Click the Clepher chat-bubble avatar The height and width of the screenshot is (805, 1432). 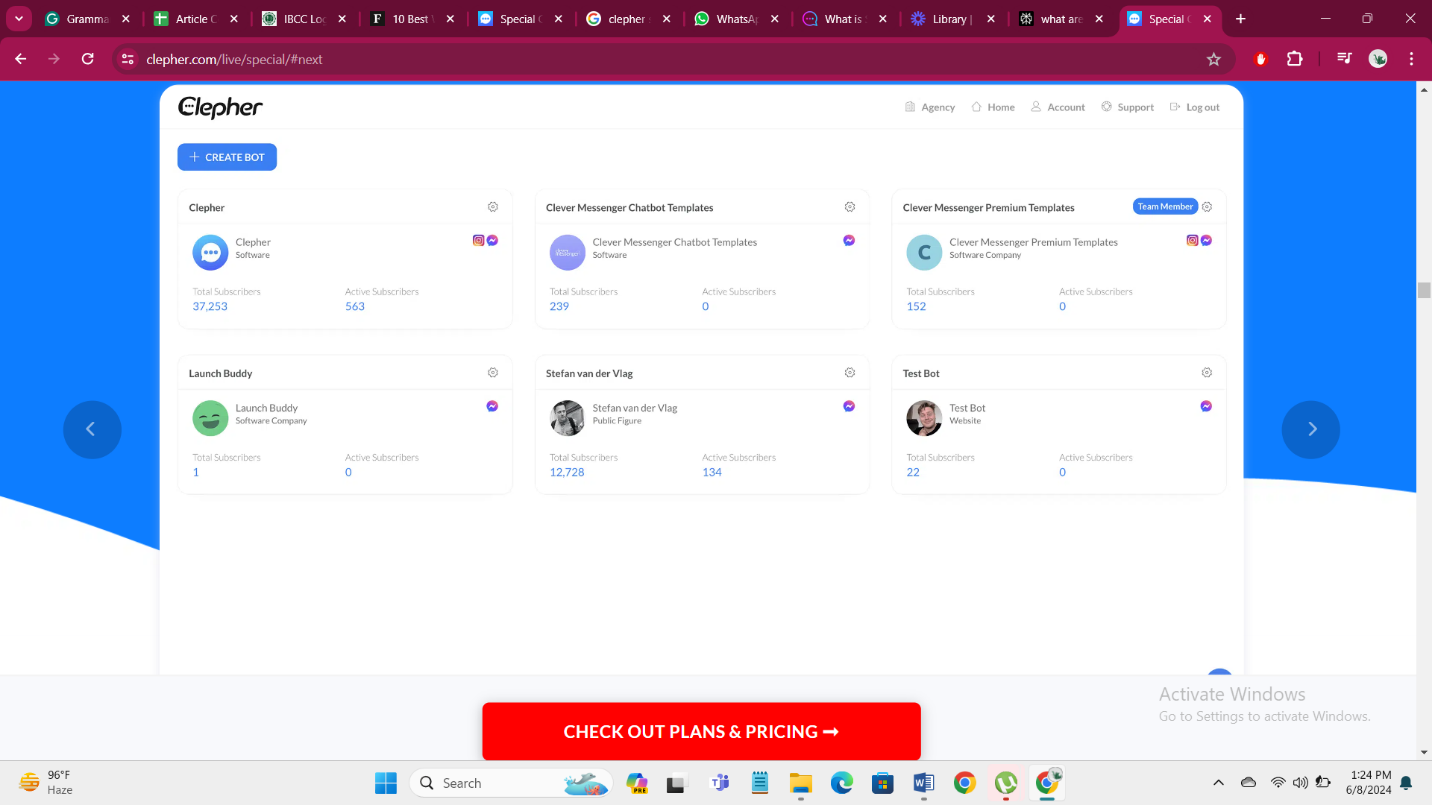coord(210,253)
